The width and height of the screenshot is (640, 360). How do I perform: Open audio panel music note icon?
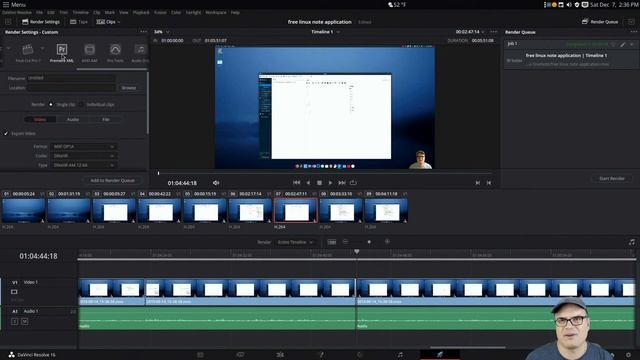tap(632, 242)
